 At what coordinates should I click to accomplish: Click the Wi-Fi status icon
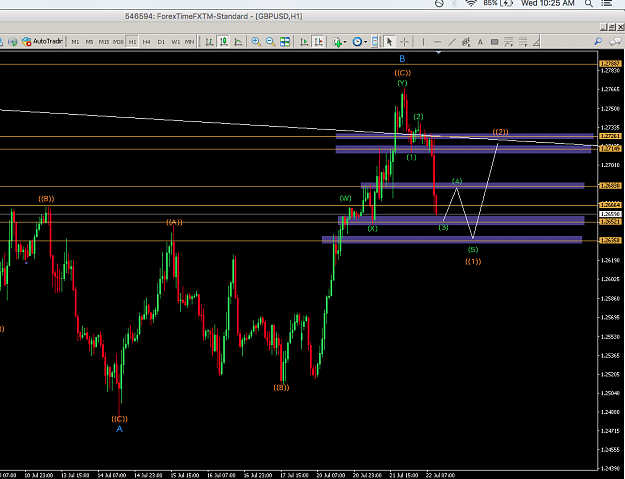(471, 3)
